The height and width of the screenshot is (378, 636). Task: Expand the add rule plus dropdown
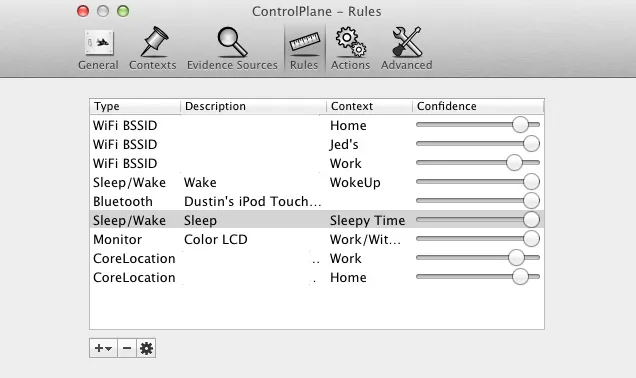[103, 348]
